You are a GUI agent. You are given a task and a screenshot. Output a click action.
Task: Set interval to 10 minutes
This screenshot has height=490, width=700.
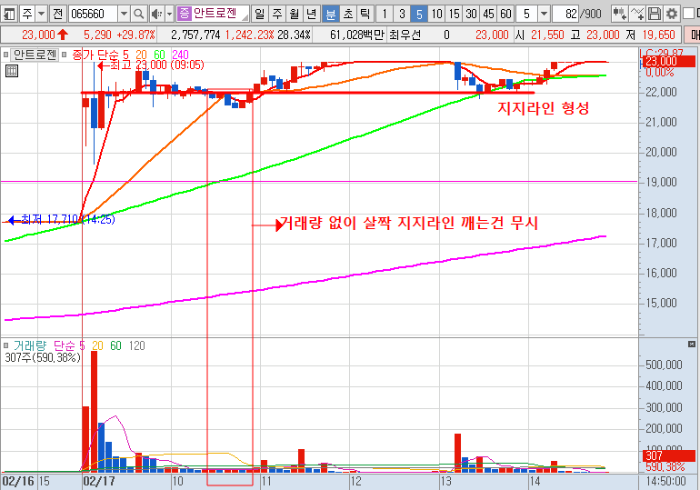point(437,14)
